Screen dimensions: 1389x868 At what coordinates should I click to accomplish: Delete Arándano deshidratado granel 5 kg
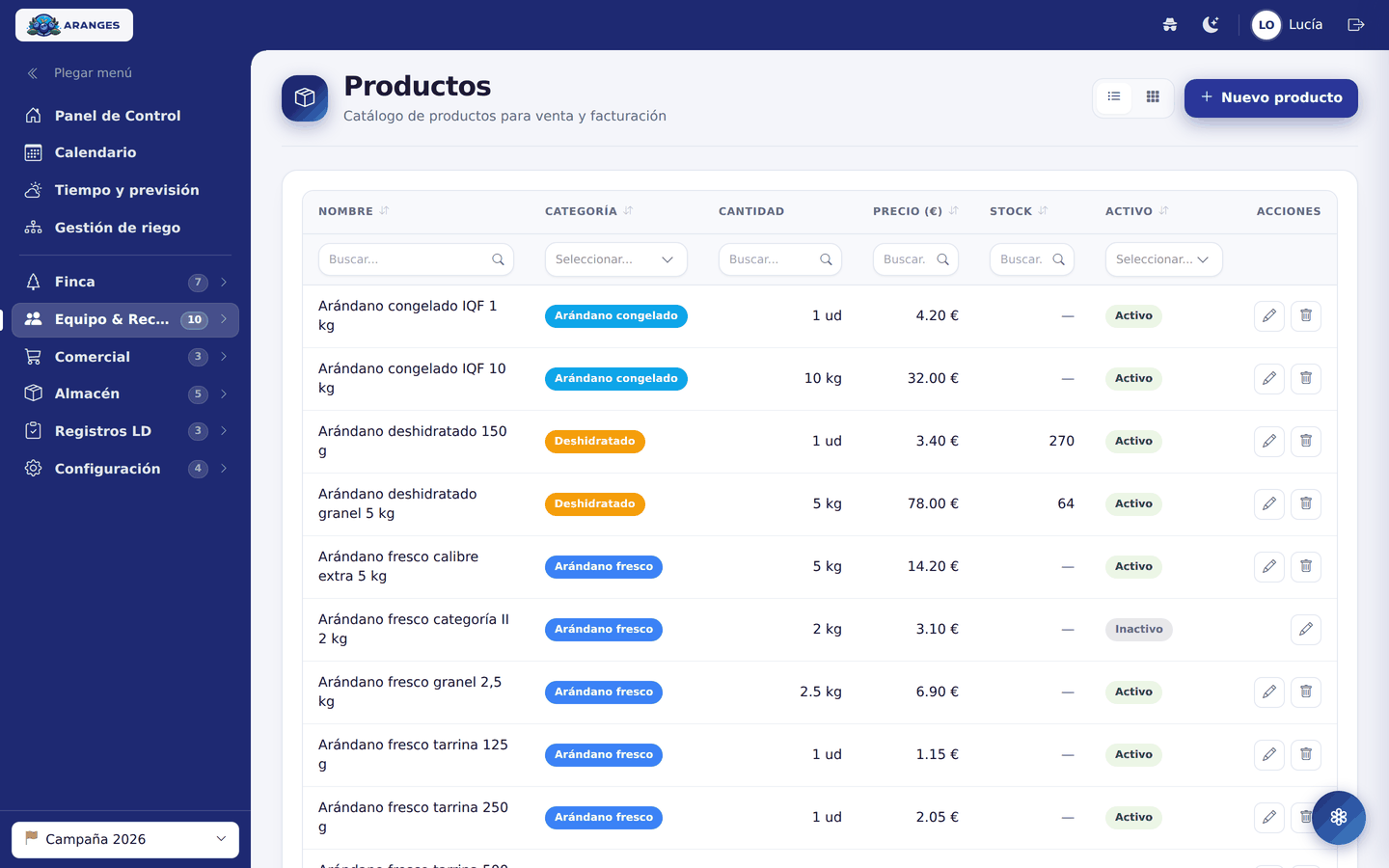coord(1306,504)
